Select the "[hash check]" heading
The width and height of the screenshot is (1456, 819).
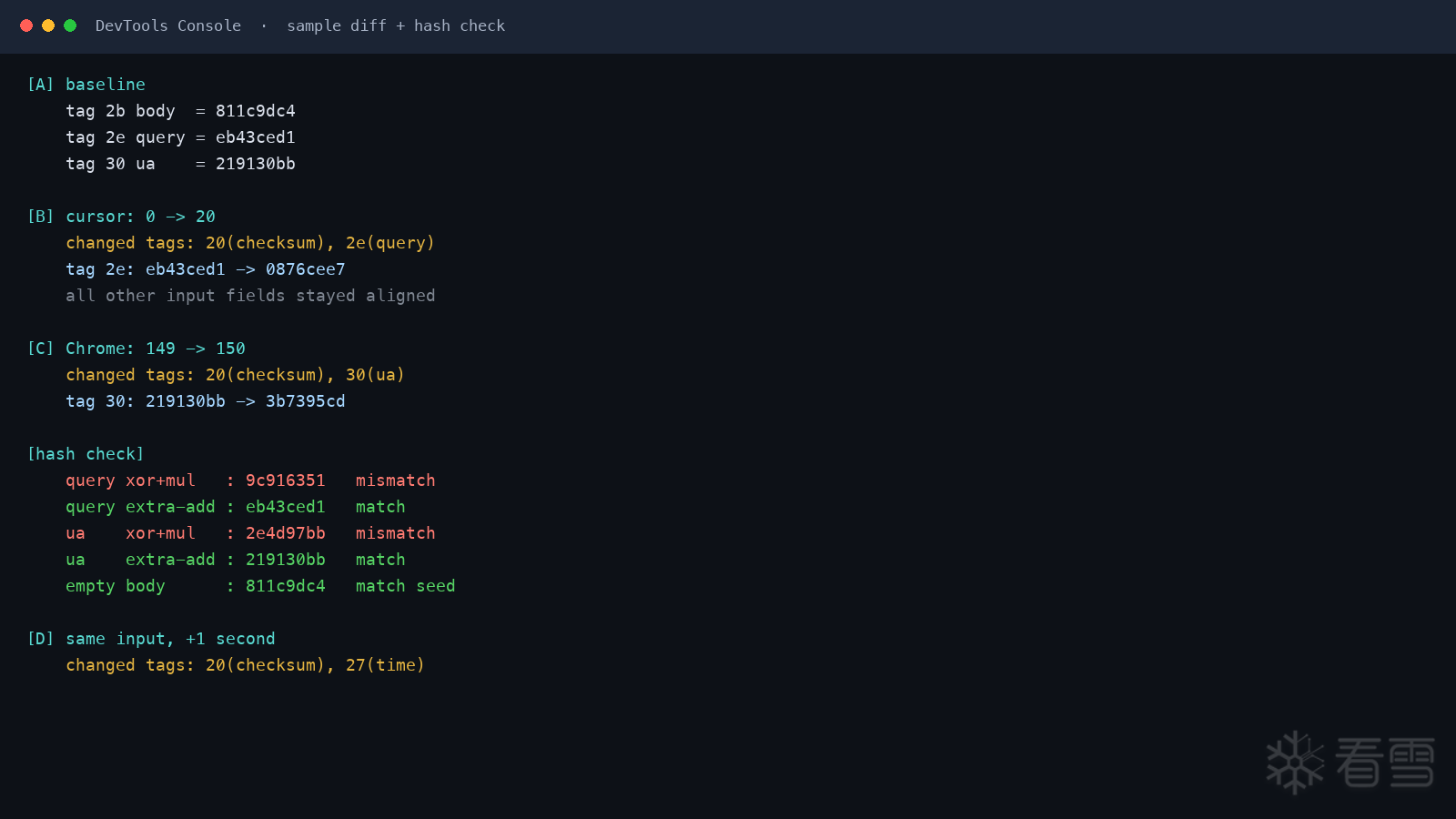click(x=86, y=454)
